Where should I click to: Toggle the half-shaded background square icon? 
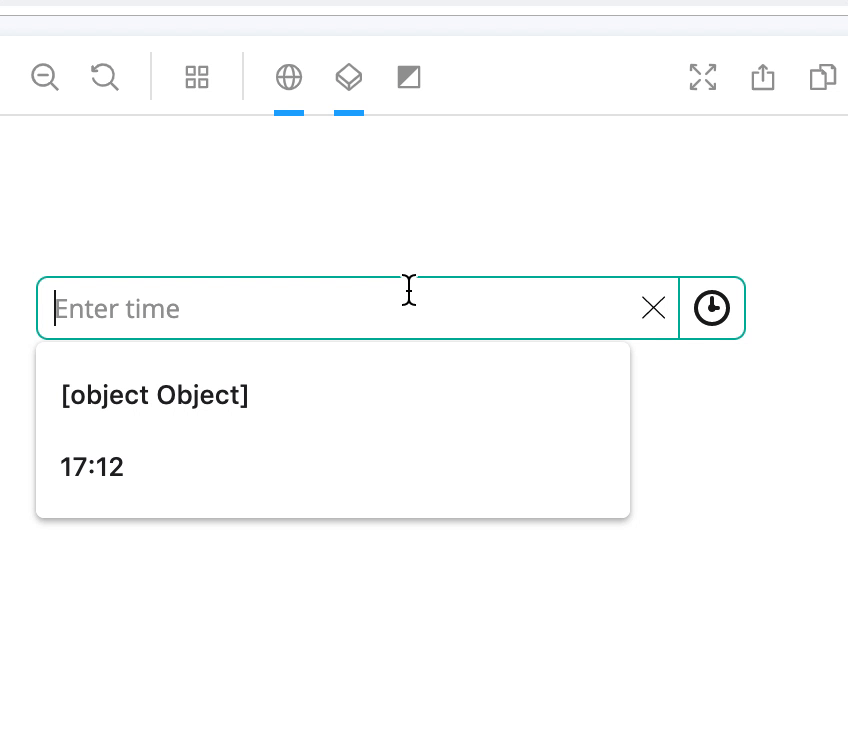point(409,77)
